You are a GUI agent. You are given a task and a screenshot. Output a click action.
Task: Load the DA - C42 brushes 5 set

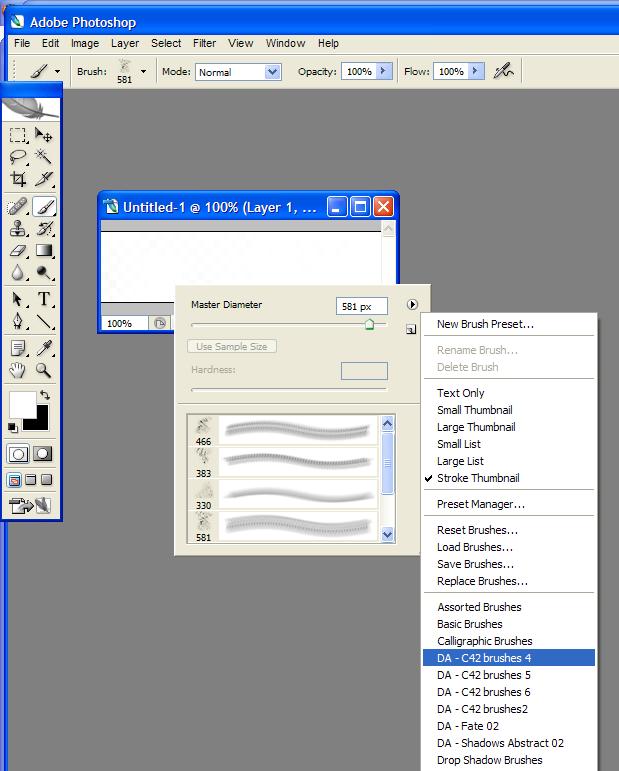click(483, 675)
